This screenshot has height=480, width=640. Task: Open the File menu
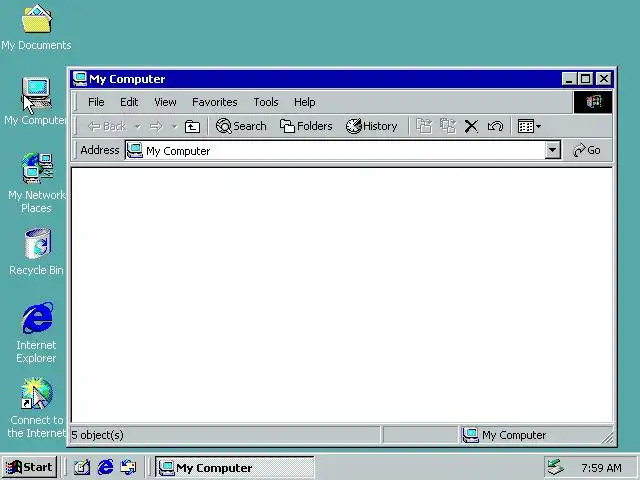tap(96, 102)
